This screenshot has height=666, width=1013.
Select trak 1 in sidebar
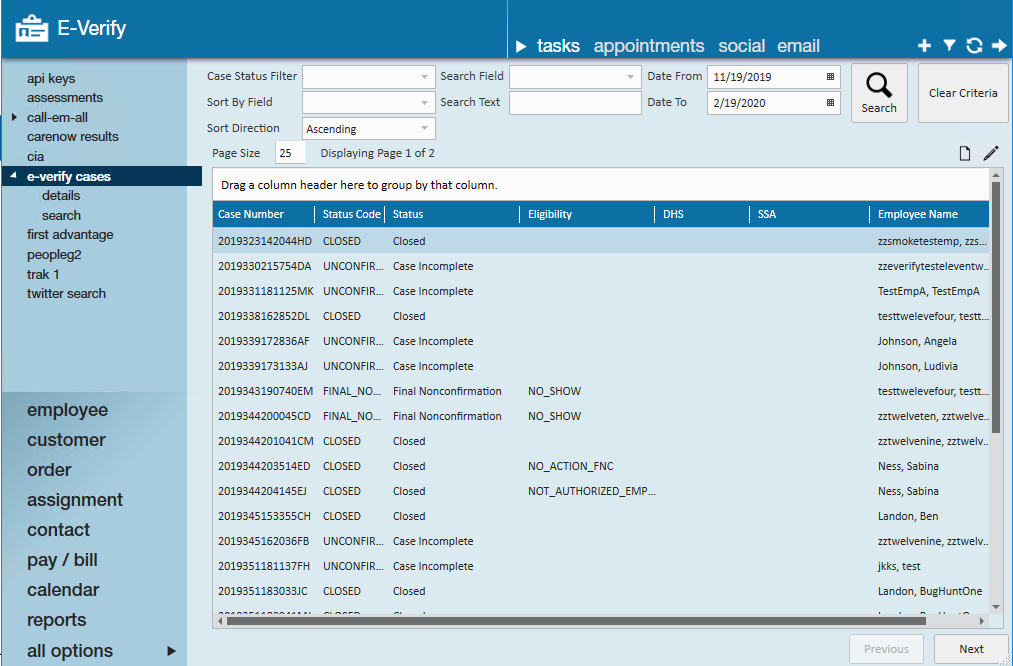pyautogui.click(x=43, y=274)
